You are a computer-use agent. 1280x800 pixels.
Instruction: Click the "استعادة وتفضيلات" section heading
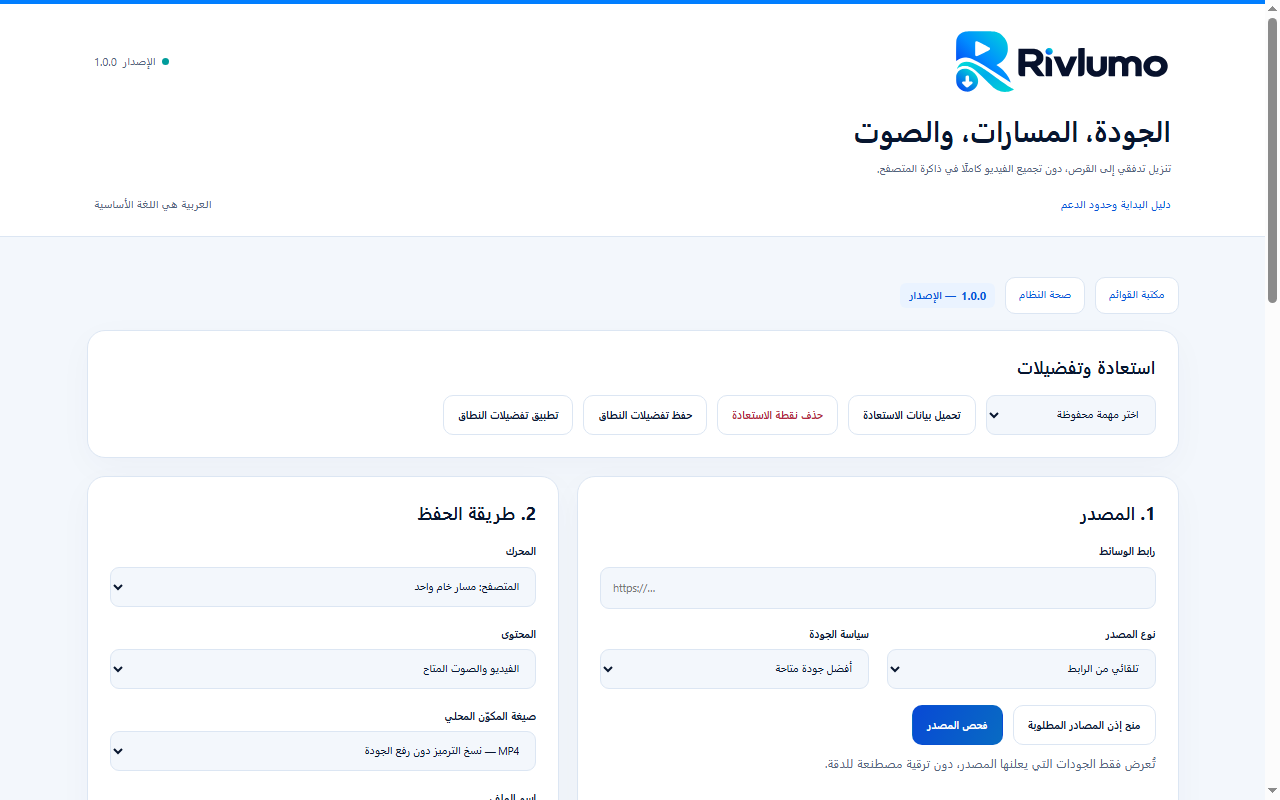(x=1086, y=368)
